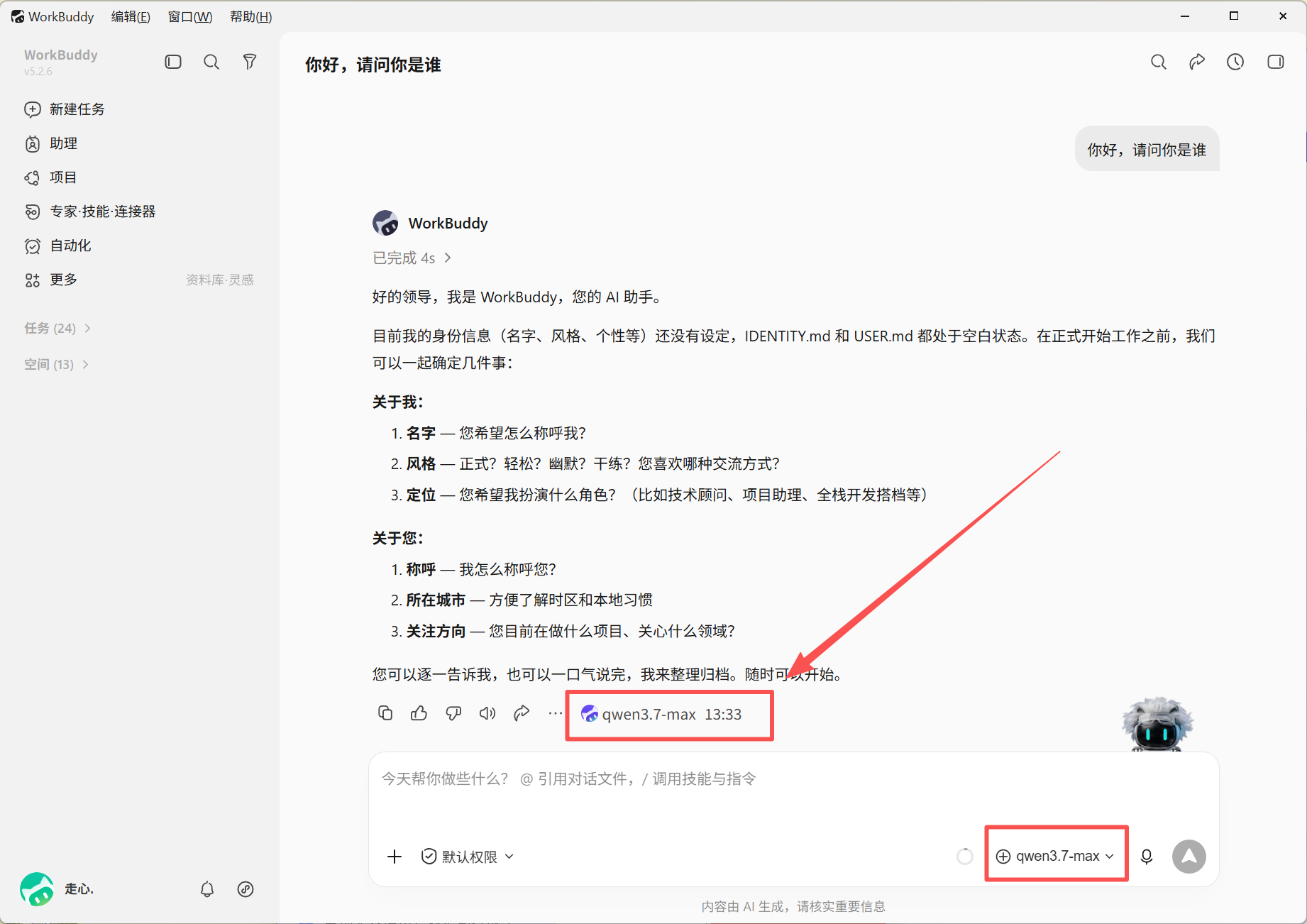The image size is (1307, 924).
Task: Click the 资料库·灵感 link
Action: coord(220,280)
